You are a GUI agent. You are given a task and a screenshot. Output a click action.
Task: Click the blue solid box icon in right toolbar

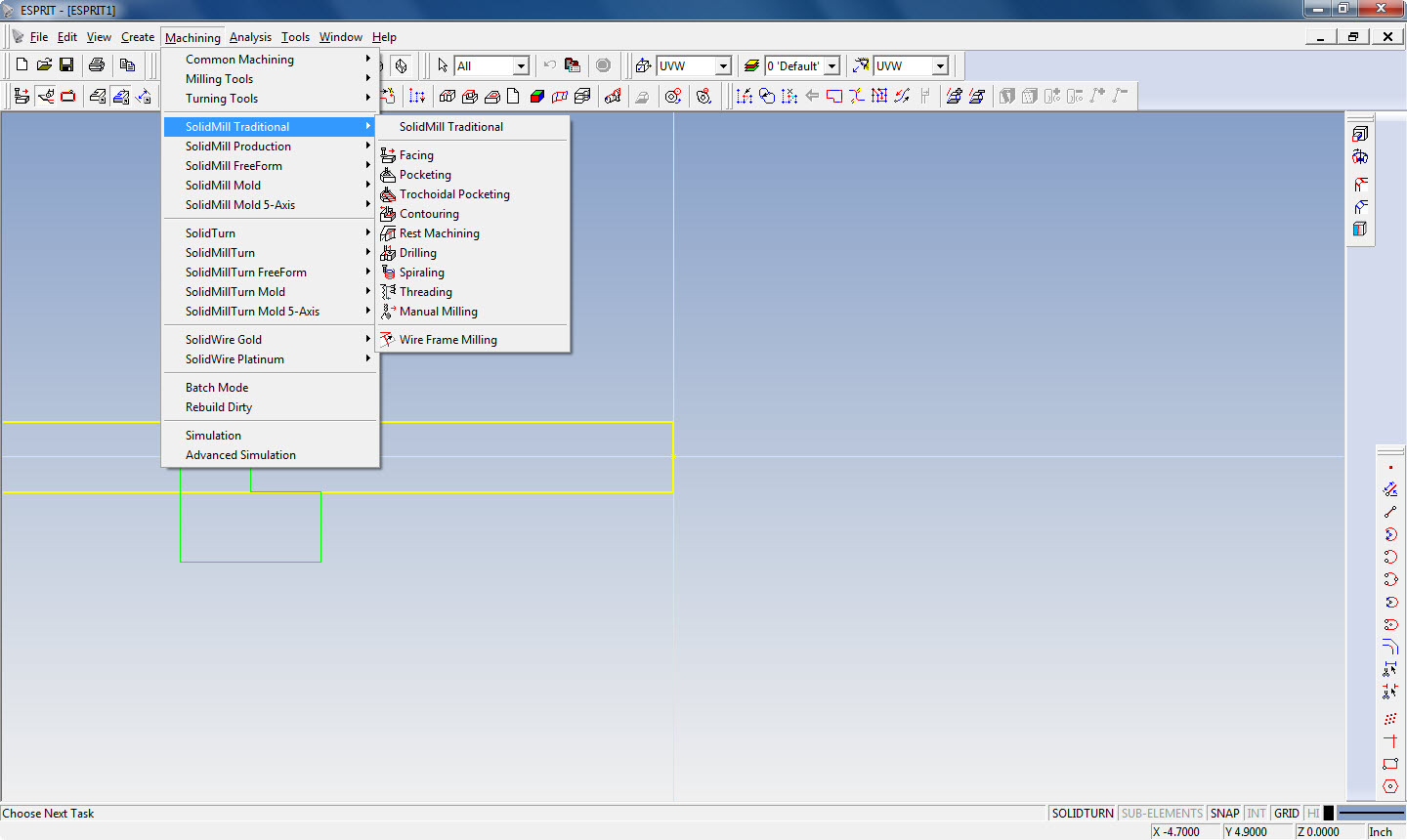pos(1360,229)
